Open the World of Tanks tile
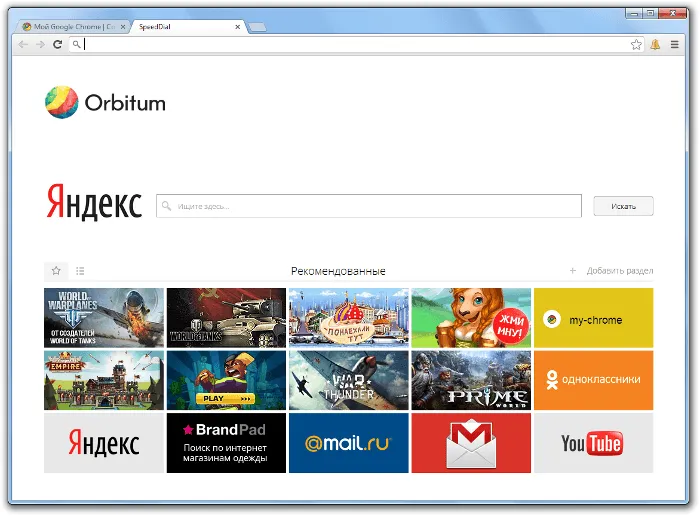This screenshot has width=700, height=516. [x=226, y=317]
